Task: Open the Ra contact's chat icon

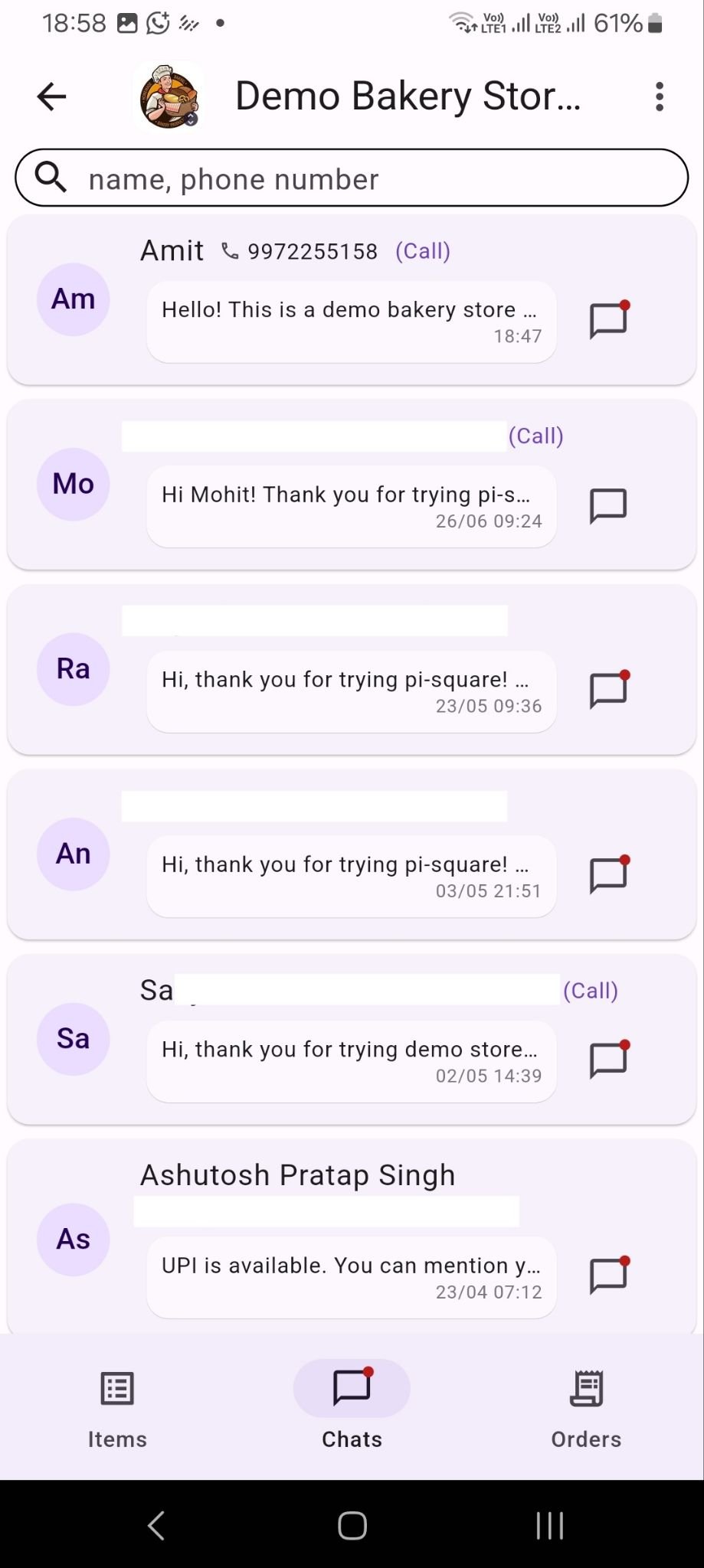Action: point(608,690)
